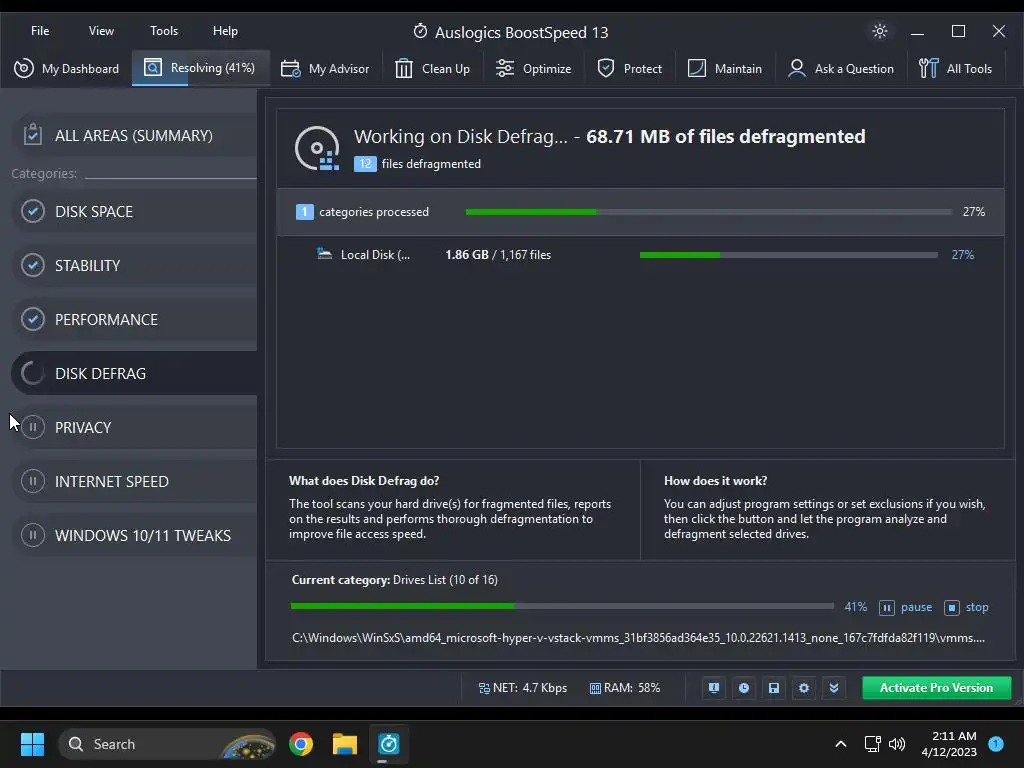Open the Windows Start menu
The image size is (1024, 768).
coord(32,744)
